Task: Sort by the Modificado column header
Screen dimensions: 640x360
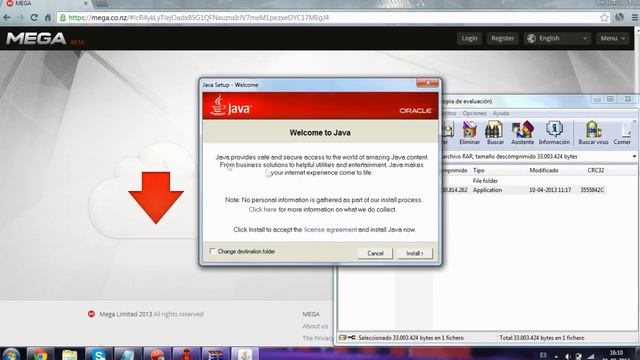Action: [x=544, y=170]
